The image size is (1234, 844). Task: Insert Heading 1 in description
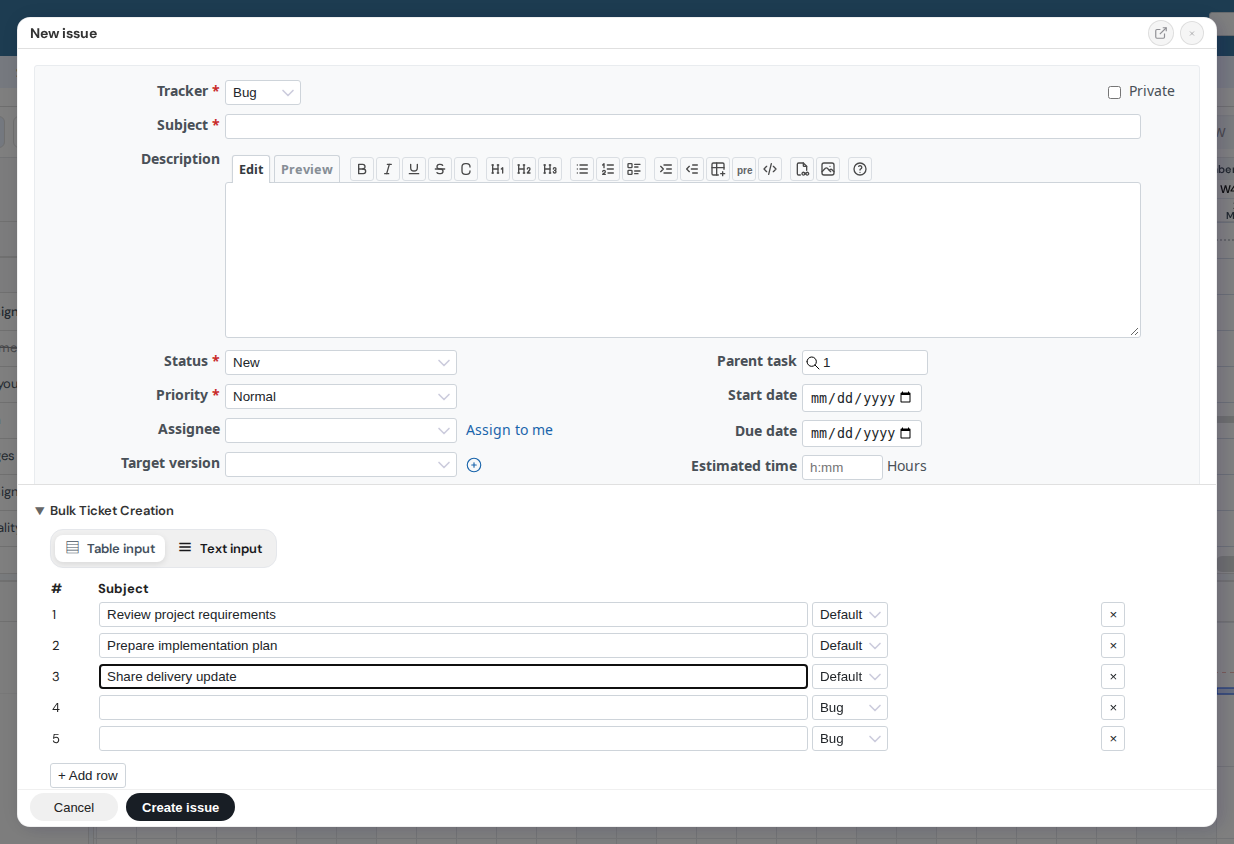(x=498, y=169)
